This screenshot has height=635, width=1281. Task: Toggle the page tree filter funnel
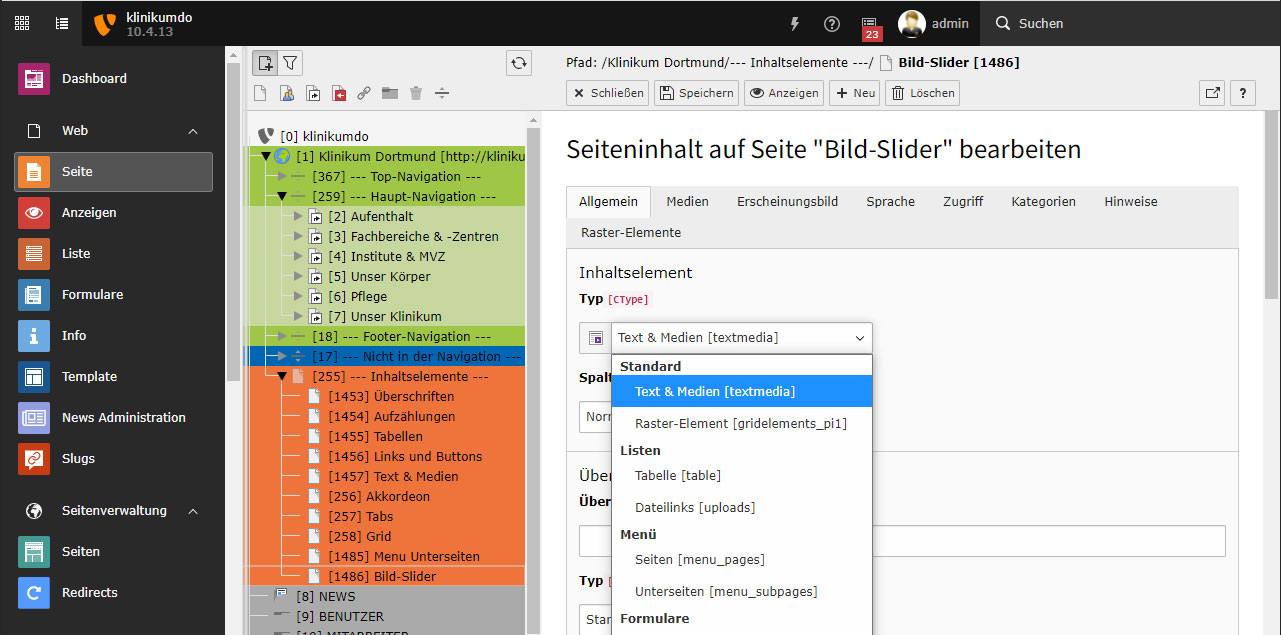coord(290,63)
